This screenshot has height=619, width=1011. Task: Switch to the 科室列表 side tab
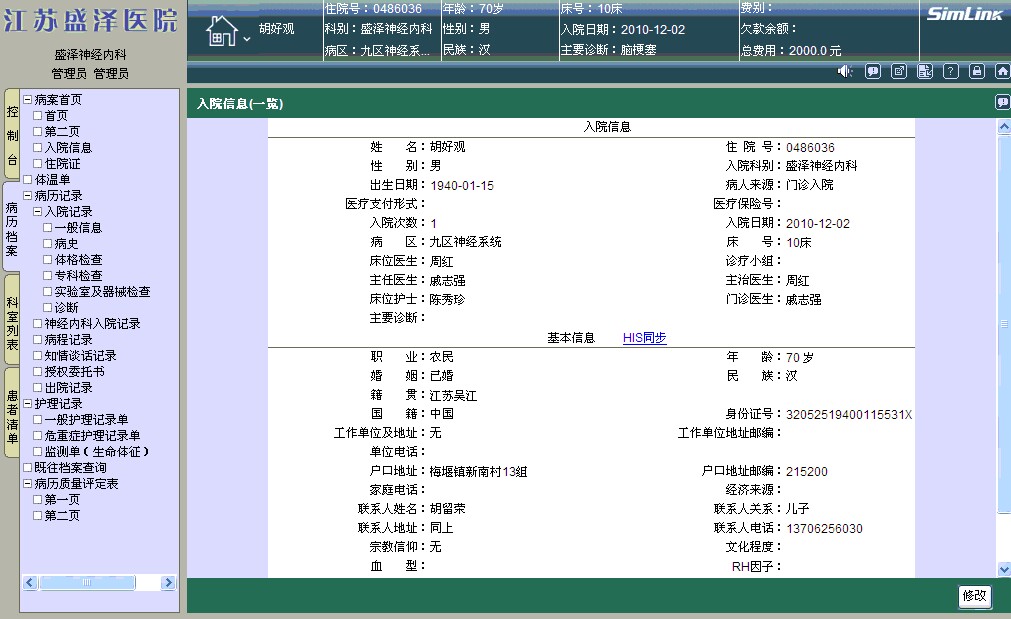(x=12, y=322)
